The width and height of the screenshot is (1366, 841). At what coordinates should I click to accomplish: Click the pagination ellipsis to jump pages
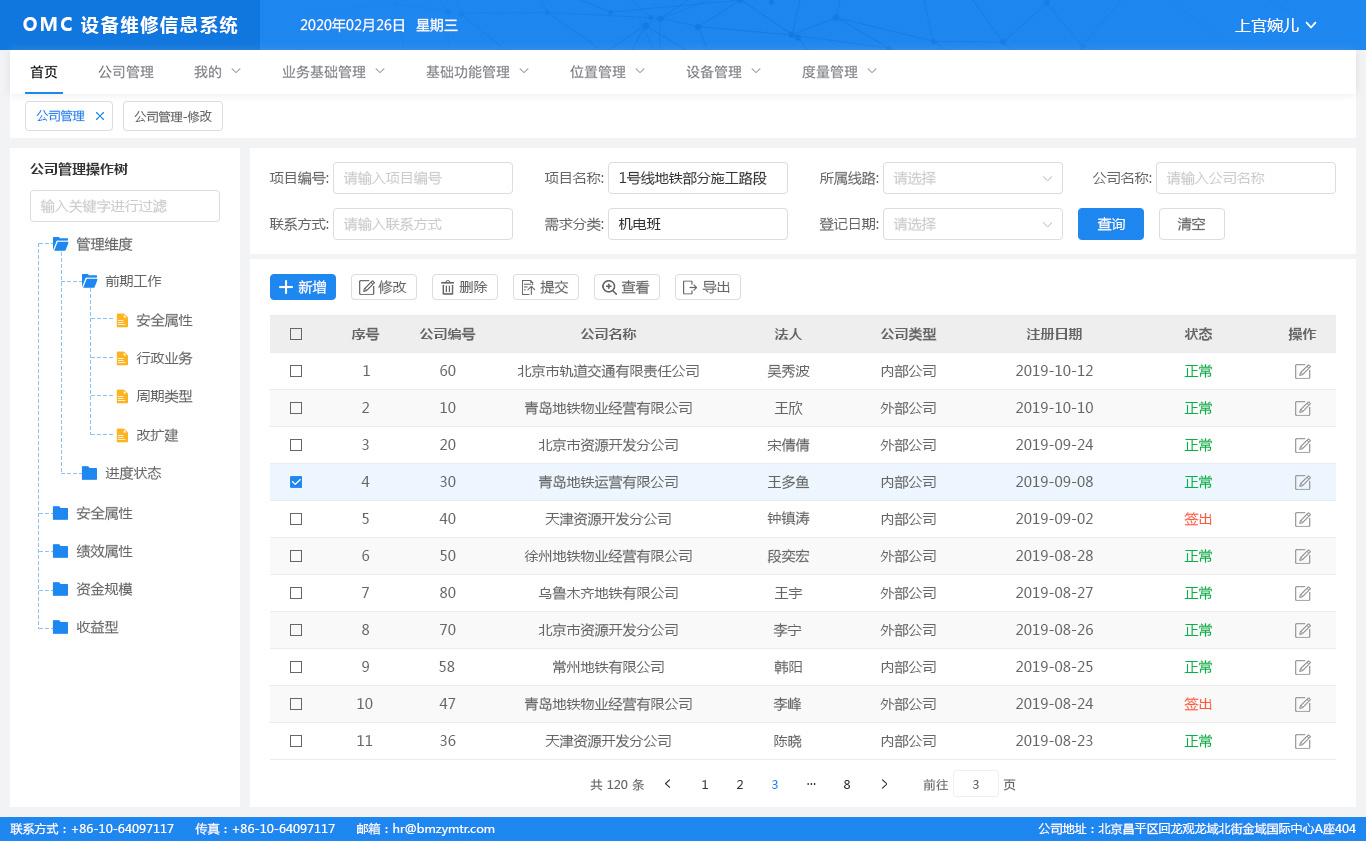(x=811, y=784)
